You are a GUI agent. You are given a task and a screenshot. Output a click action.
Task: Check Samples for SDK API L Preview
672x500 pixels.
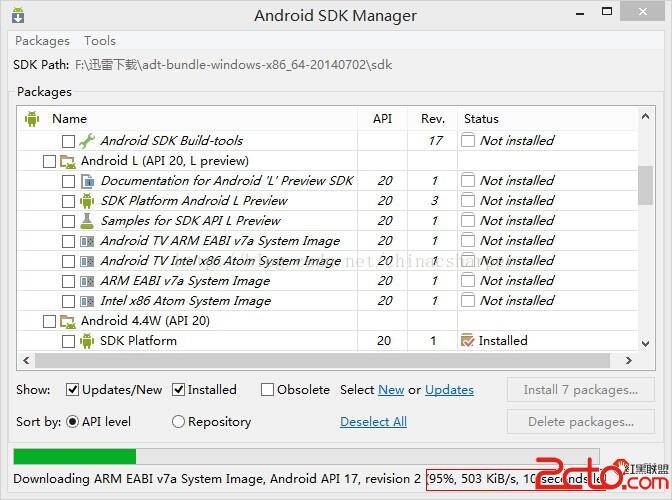tap(69, 222)
